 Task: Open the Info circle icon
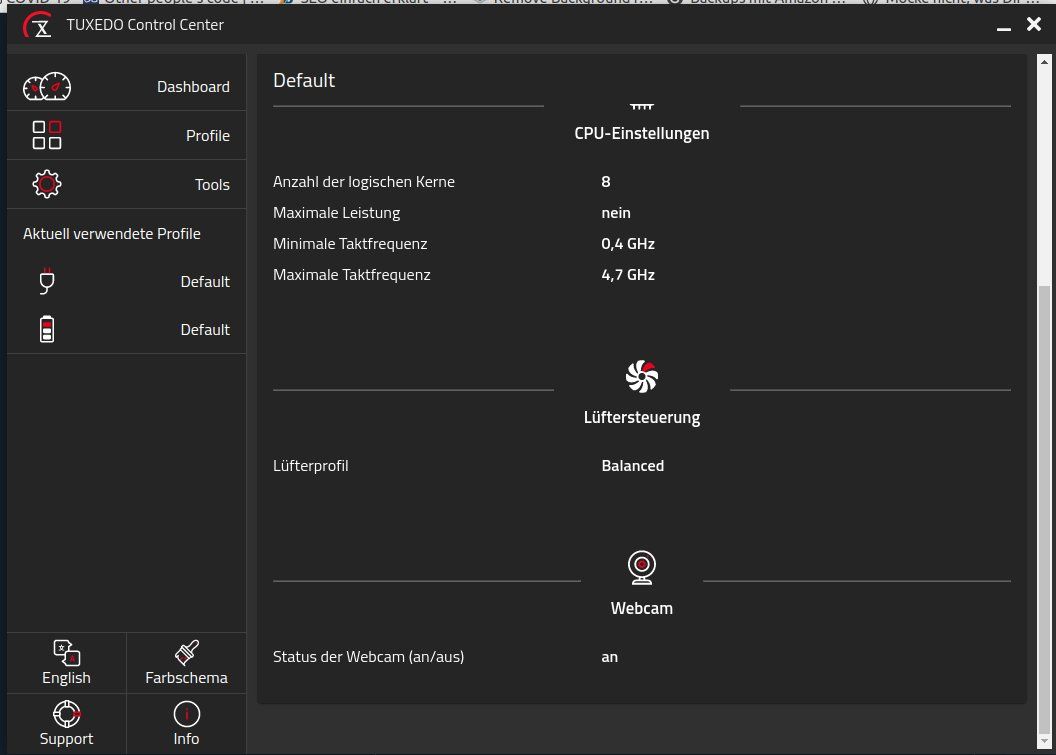pos(187,714)
